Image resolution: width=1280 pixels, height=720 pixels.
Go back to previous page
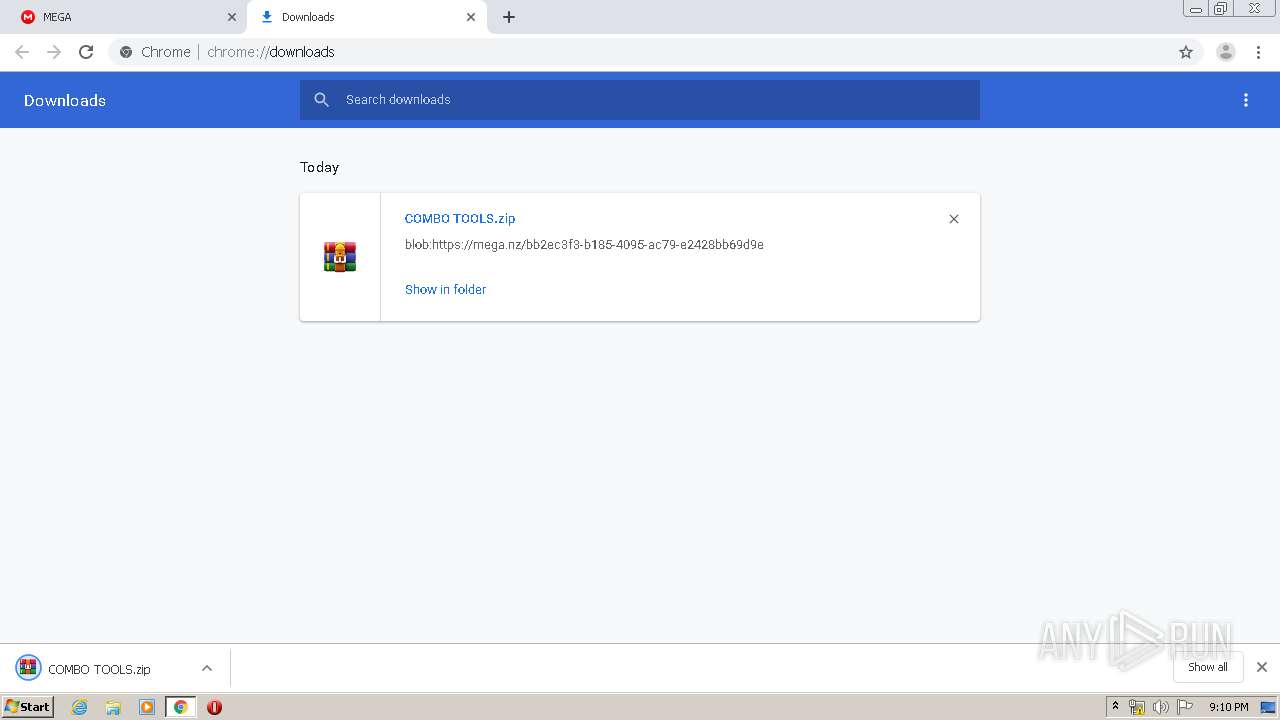(22, 52)
